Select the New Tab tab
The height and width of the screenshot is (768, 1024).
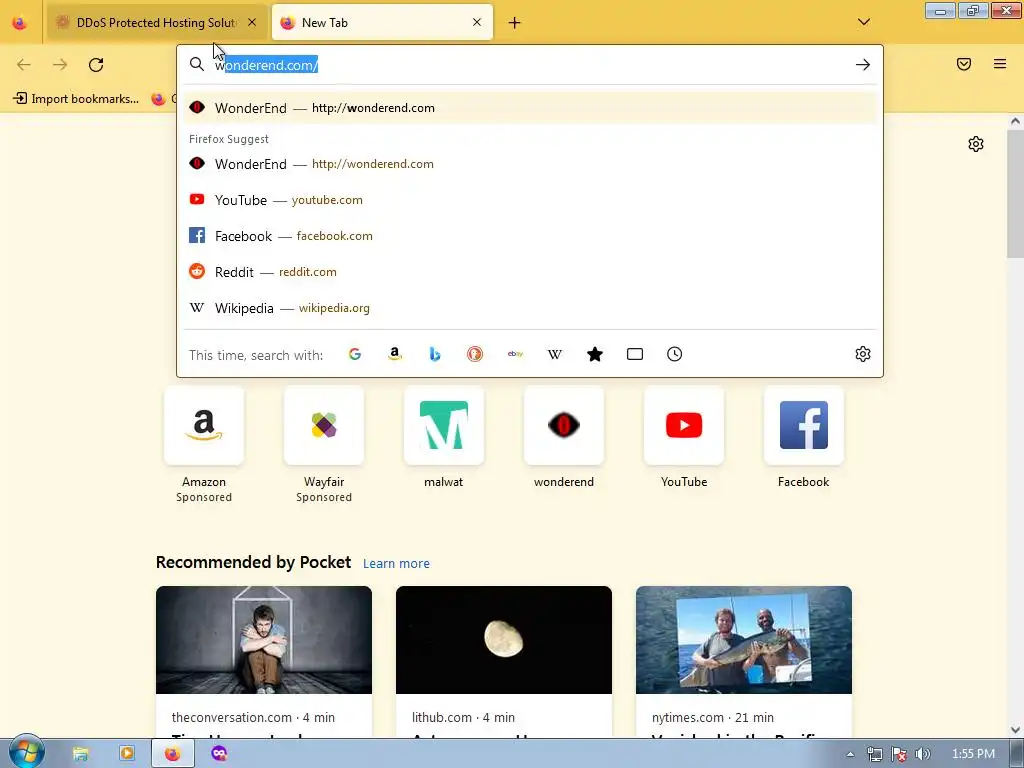tap(382, 22)
